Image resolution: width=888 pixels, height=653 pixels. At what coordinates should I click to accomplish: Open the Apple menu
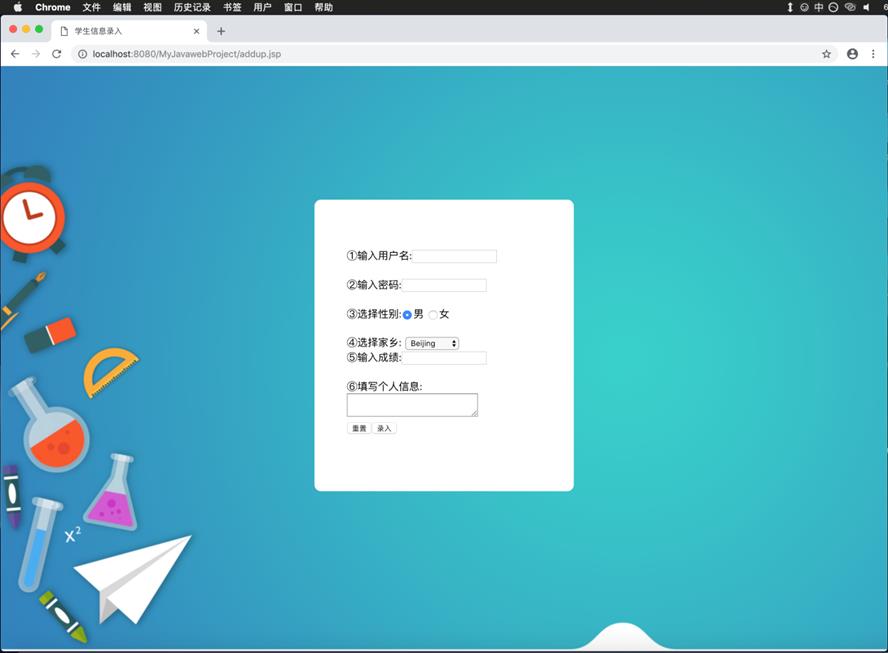point(17,7)
